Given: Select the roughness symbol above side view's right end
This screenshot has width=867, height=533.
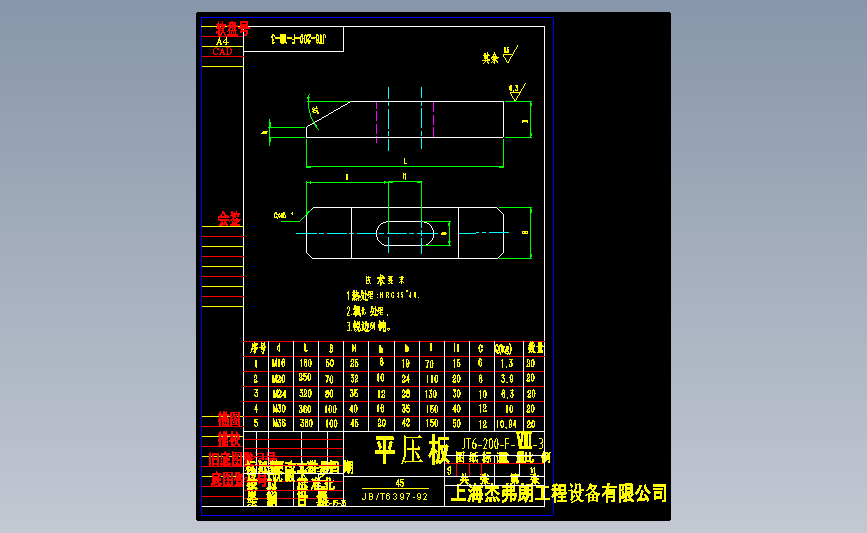Looking at the screenshot, I should point(516,92).
